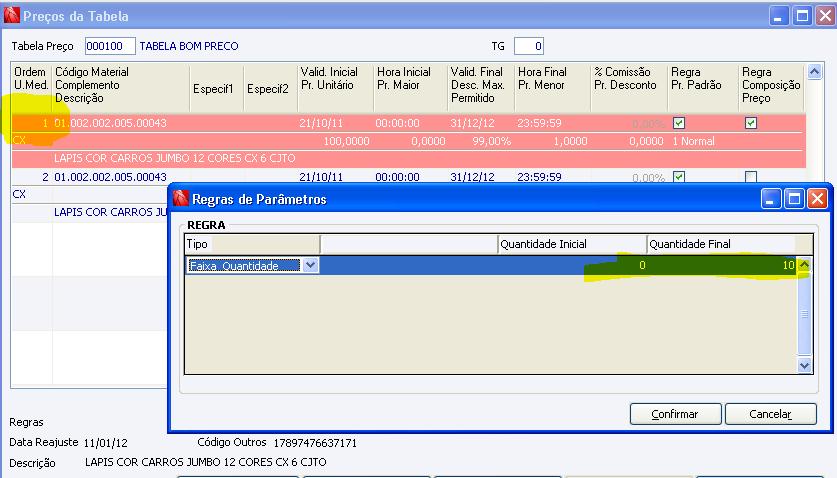Click the Quantidade Inicial cell showing 0

tap(572, 265)
